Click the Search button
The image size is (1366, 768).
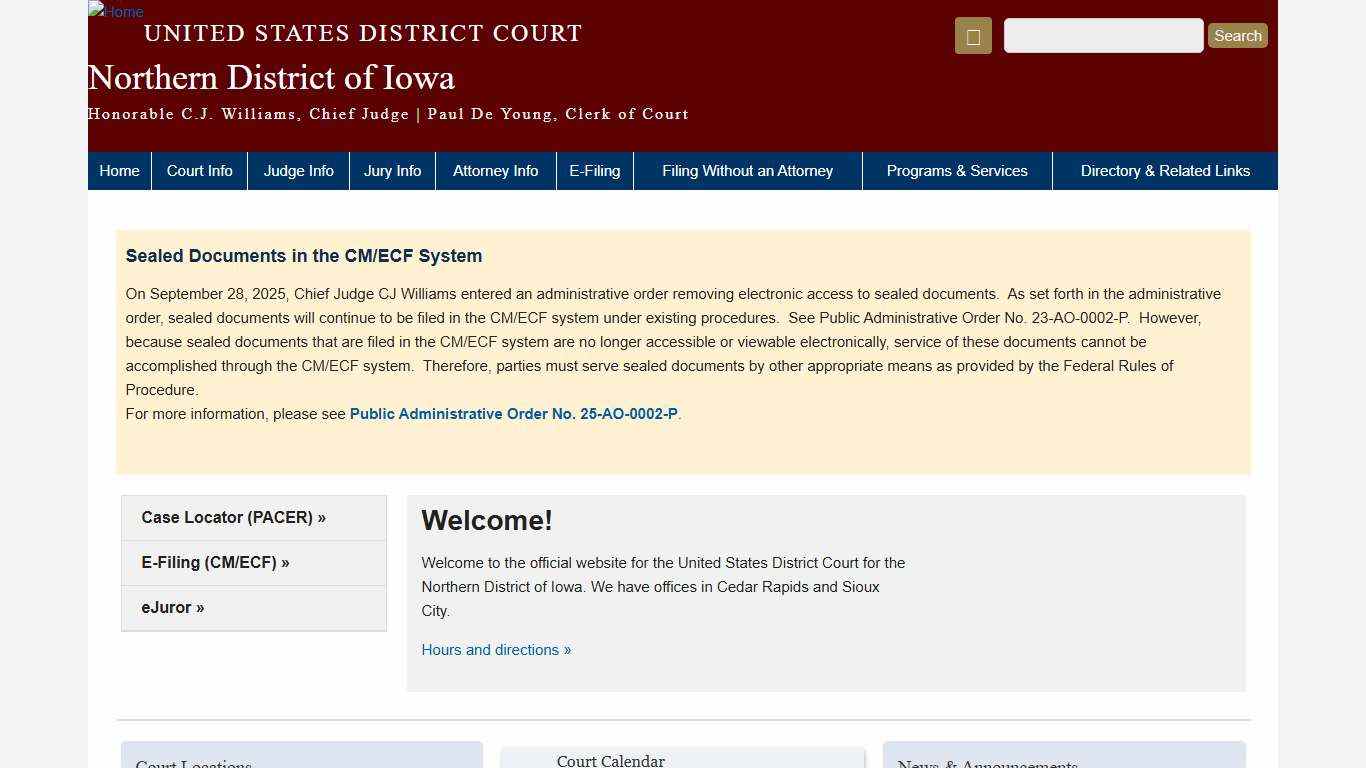click(1237, 35)
